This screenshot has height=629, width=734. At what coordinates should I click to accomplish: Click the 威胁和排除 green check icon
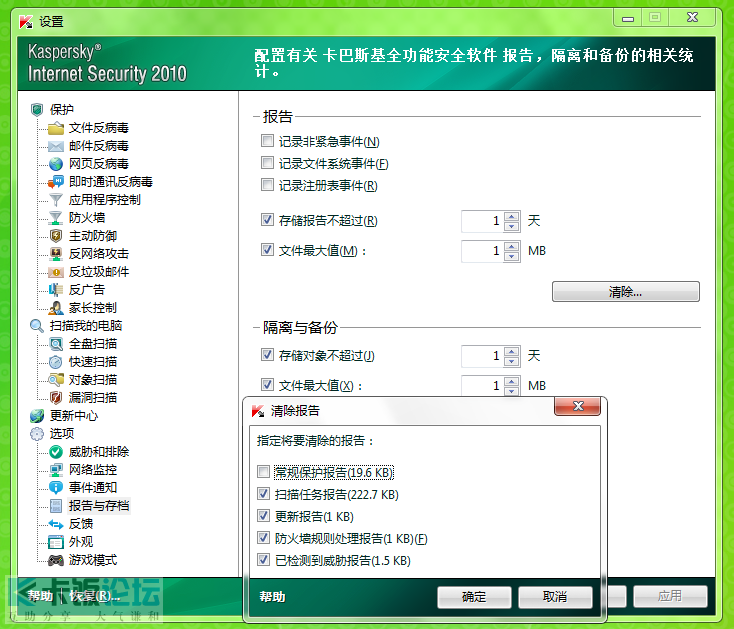click(x=56, y=452)
